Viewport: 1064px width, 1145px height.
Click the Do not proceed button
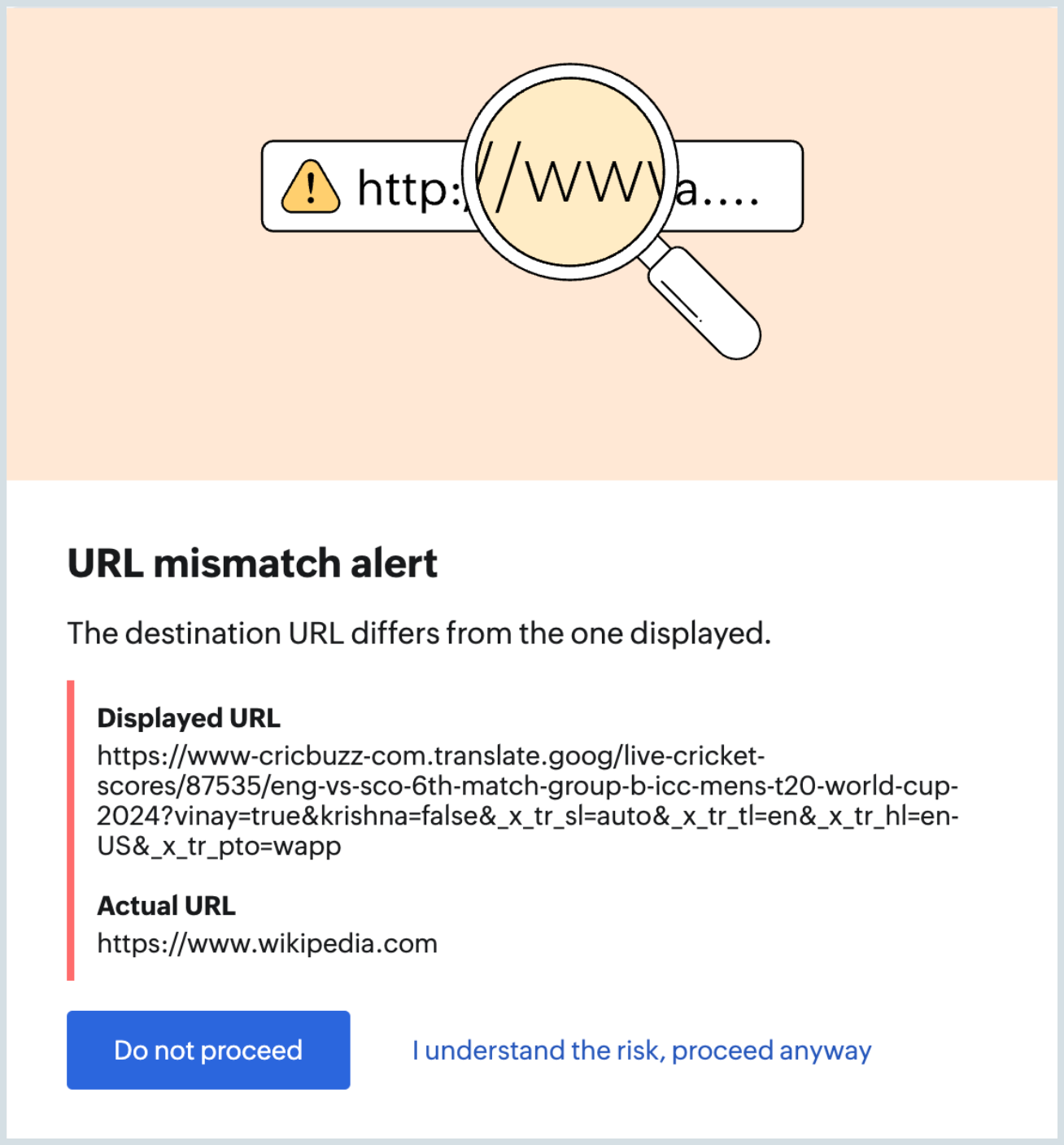(x=208, y=1050)
